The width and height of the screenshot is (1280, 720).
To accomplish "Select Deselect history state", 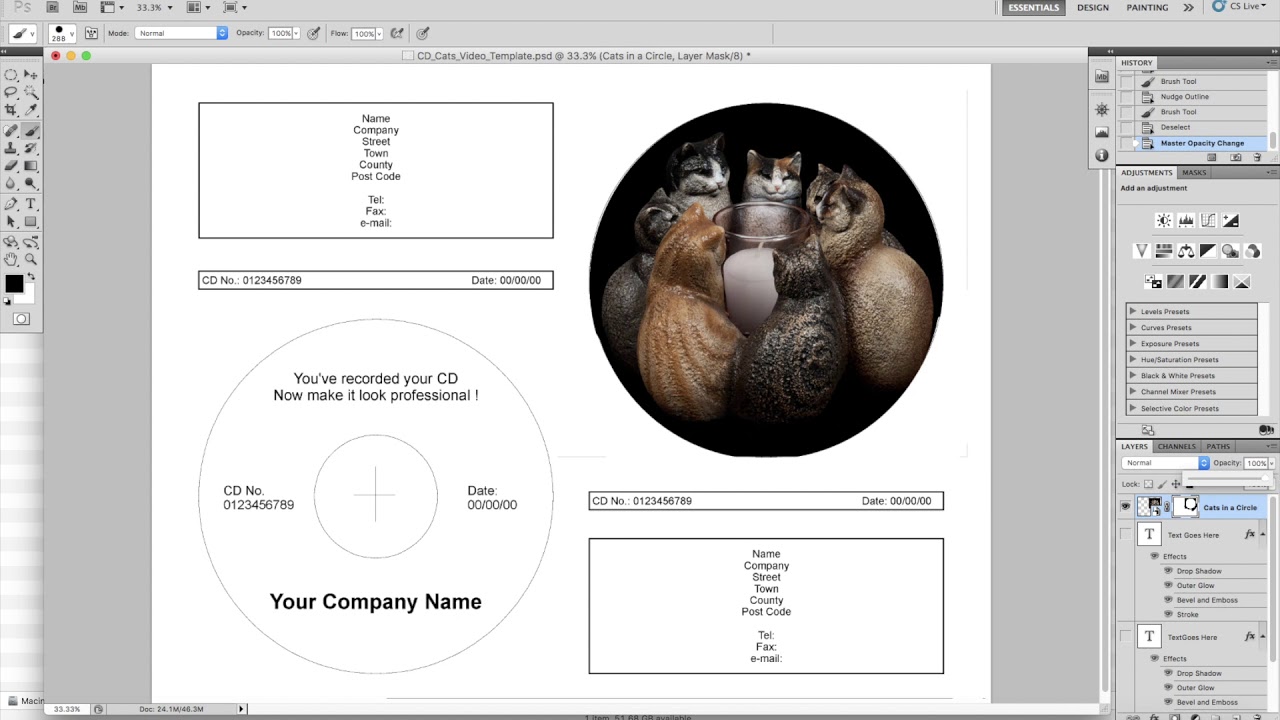I will pyautogui.click(x=1175, y=127).
